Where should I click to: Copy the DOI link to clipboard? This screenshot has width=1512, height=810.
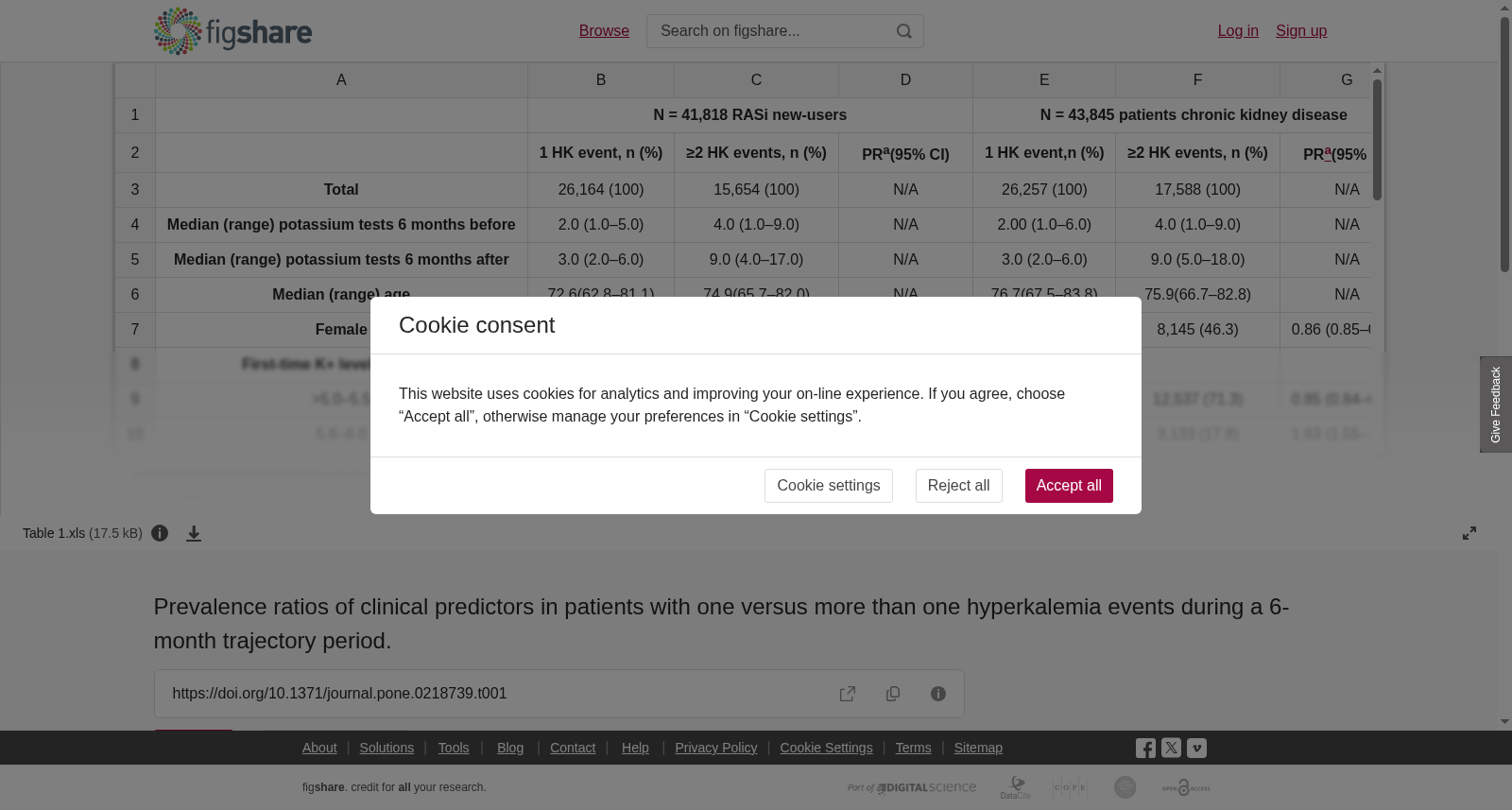pyautogui.click(x=893, y=694)
